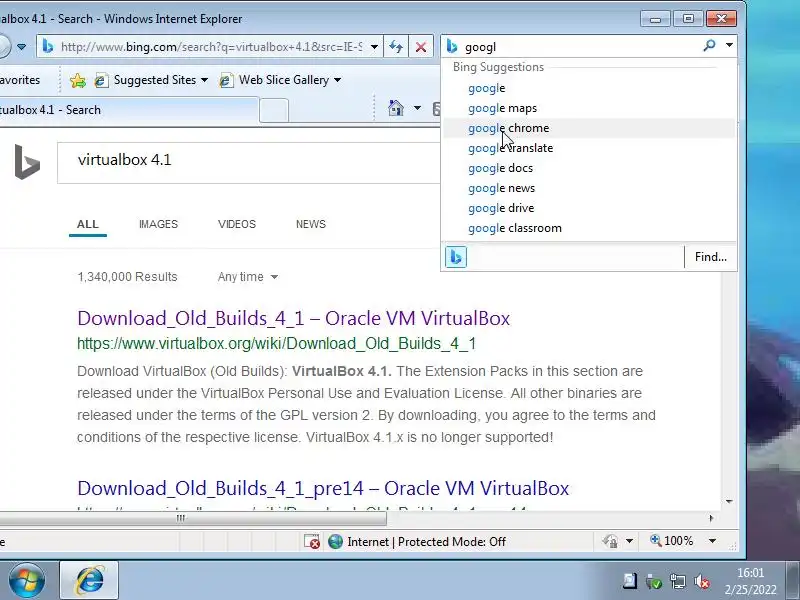The width and height of the screenshot is (800, 600).
Task: Switch to the VIDEOS results tab
Action: click(x=237, y=224)
